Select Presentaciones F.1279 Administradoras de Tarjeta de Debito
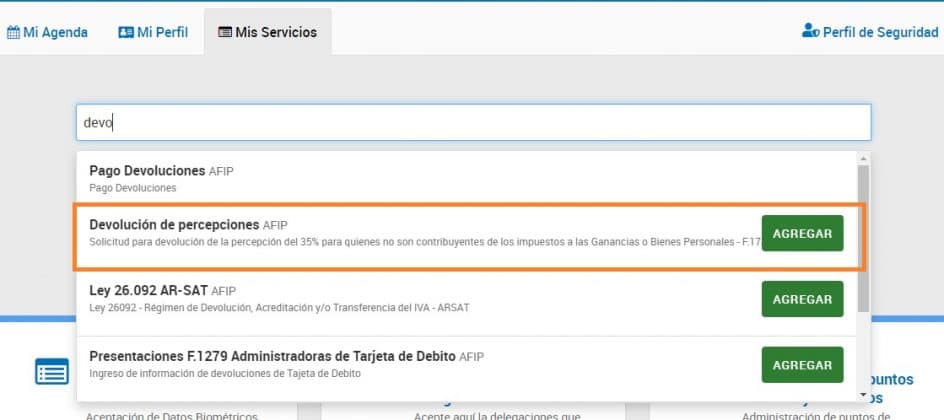The width and height of the screenshot is (944, 420). 272,356
